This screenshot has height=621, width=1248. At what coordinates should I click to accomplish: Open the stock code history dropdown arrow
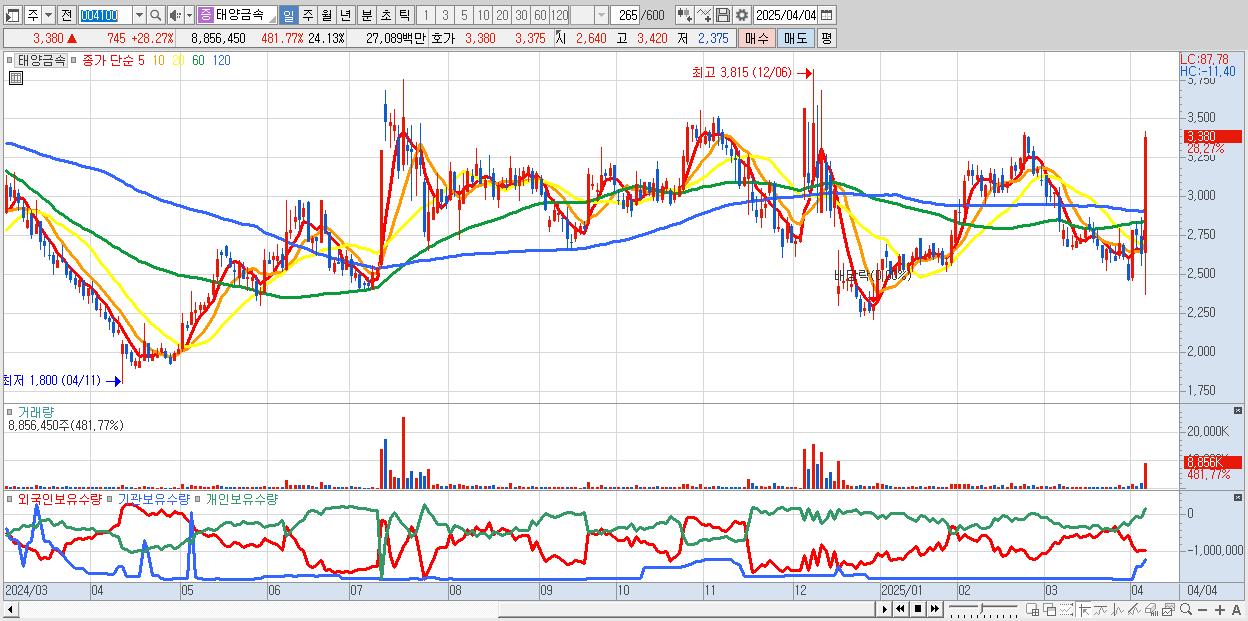point(139,15)
